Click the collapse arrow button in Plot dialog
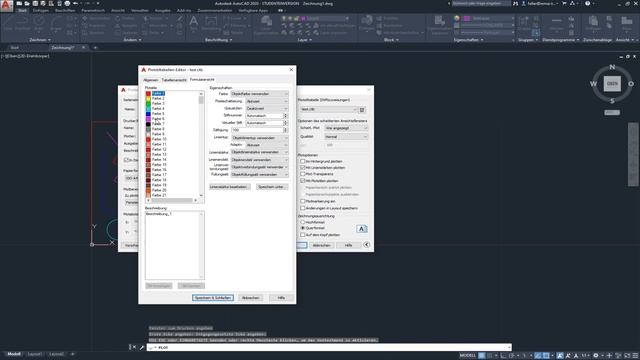The image size is (640, 360). click(x=367, y=244)
